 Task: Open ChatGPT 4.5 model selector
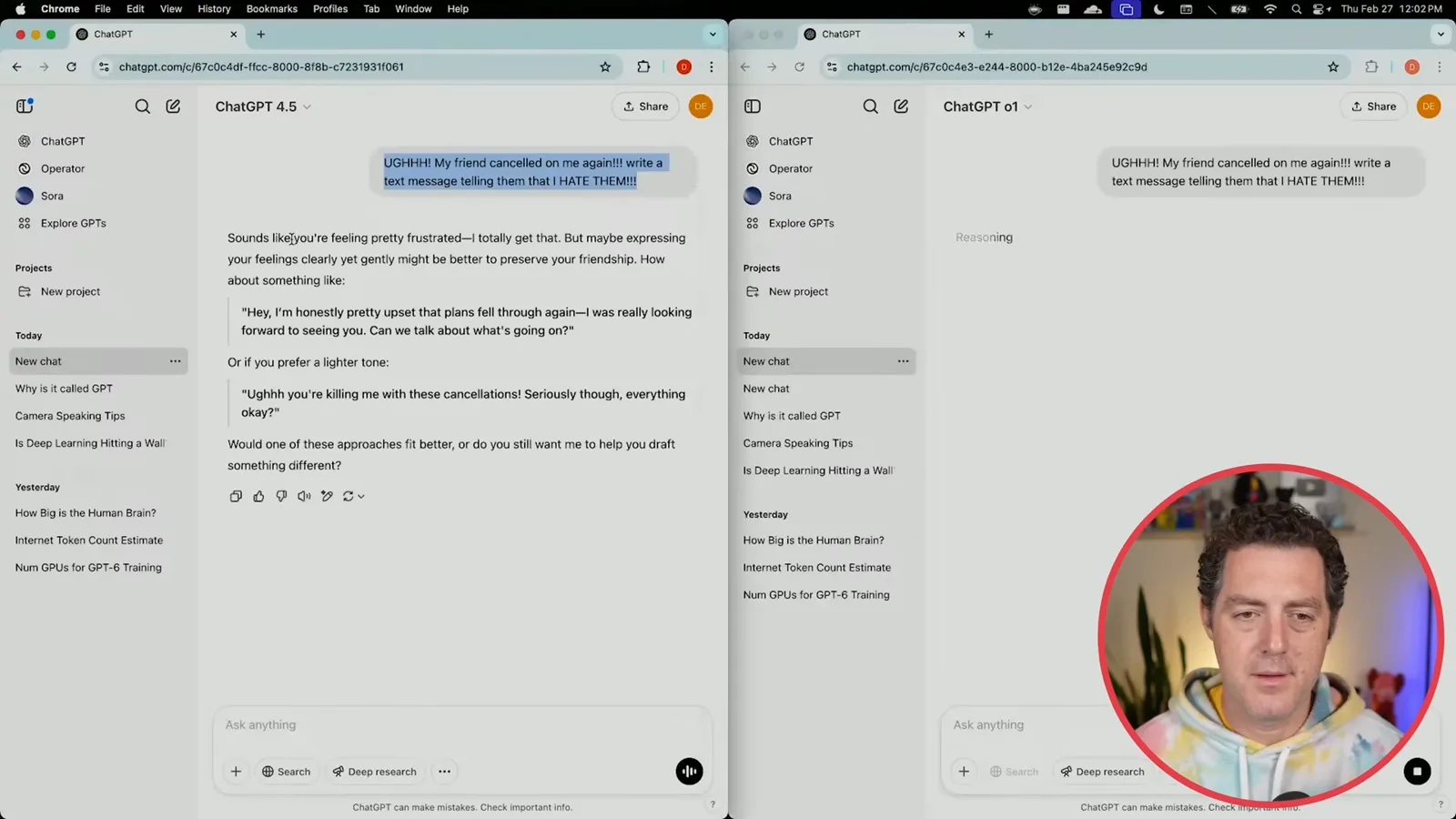[263, 106]
